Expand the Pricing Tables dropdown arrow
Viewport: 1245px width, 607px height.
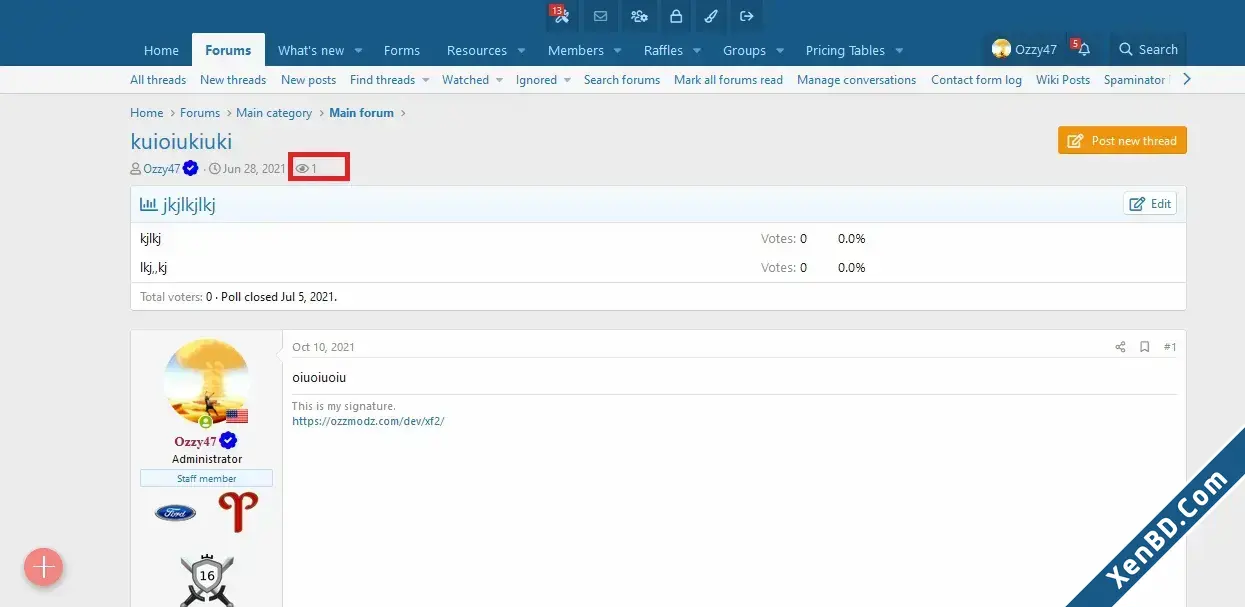pos(899,50)
